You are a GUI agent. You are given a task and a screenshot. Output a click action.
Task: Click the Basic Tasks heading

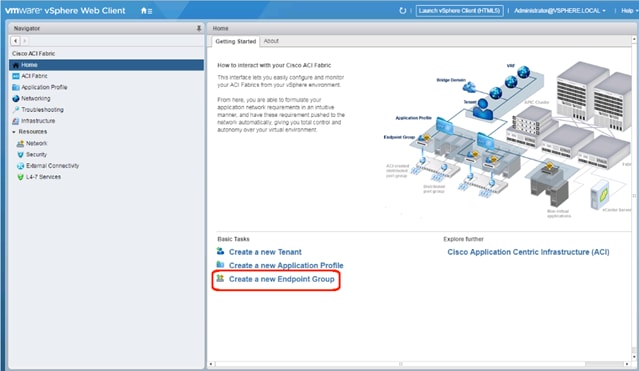pos(233,239)
